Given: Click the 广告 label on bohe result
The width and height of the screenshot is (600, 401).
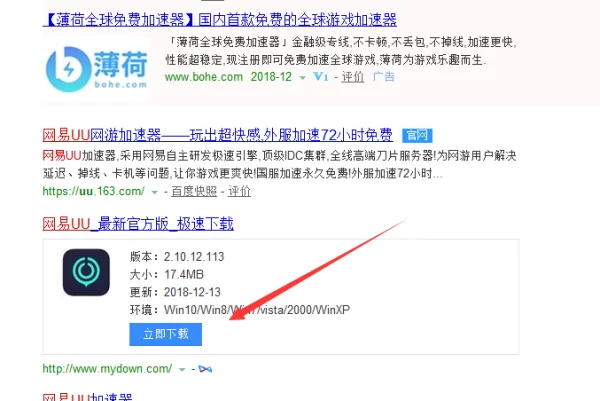Looking at the screenshot, I should coord(383,77).
